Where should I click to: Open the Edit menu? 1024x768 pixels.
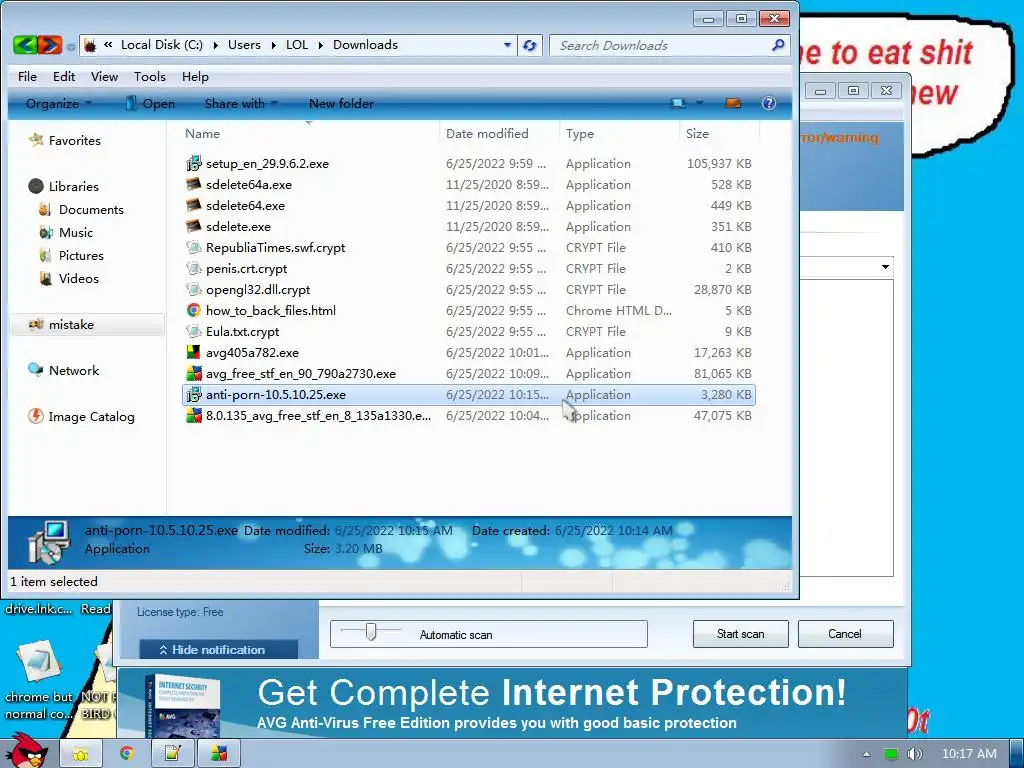64,76
